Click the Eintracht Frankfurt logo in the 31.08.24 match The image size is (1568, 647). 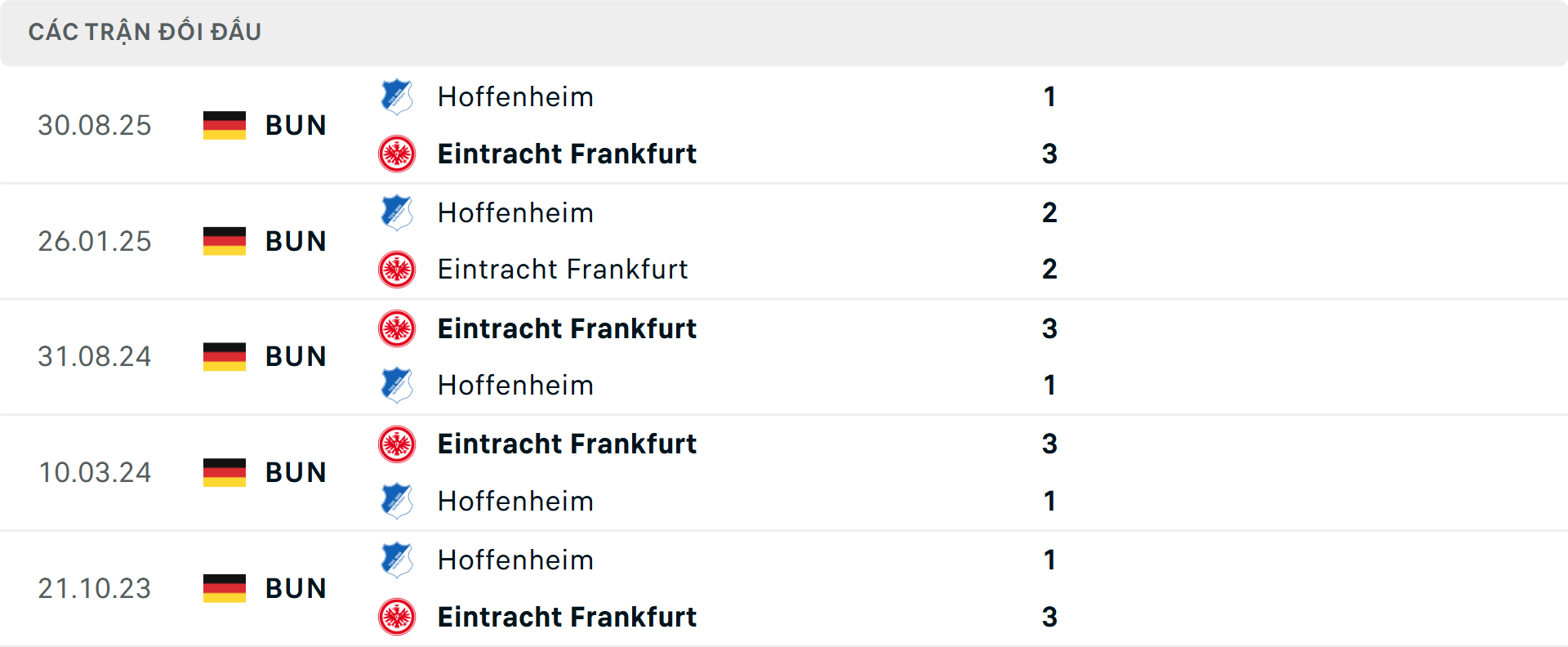[398, 328]
